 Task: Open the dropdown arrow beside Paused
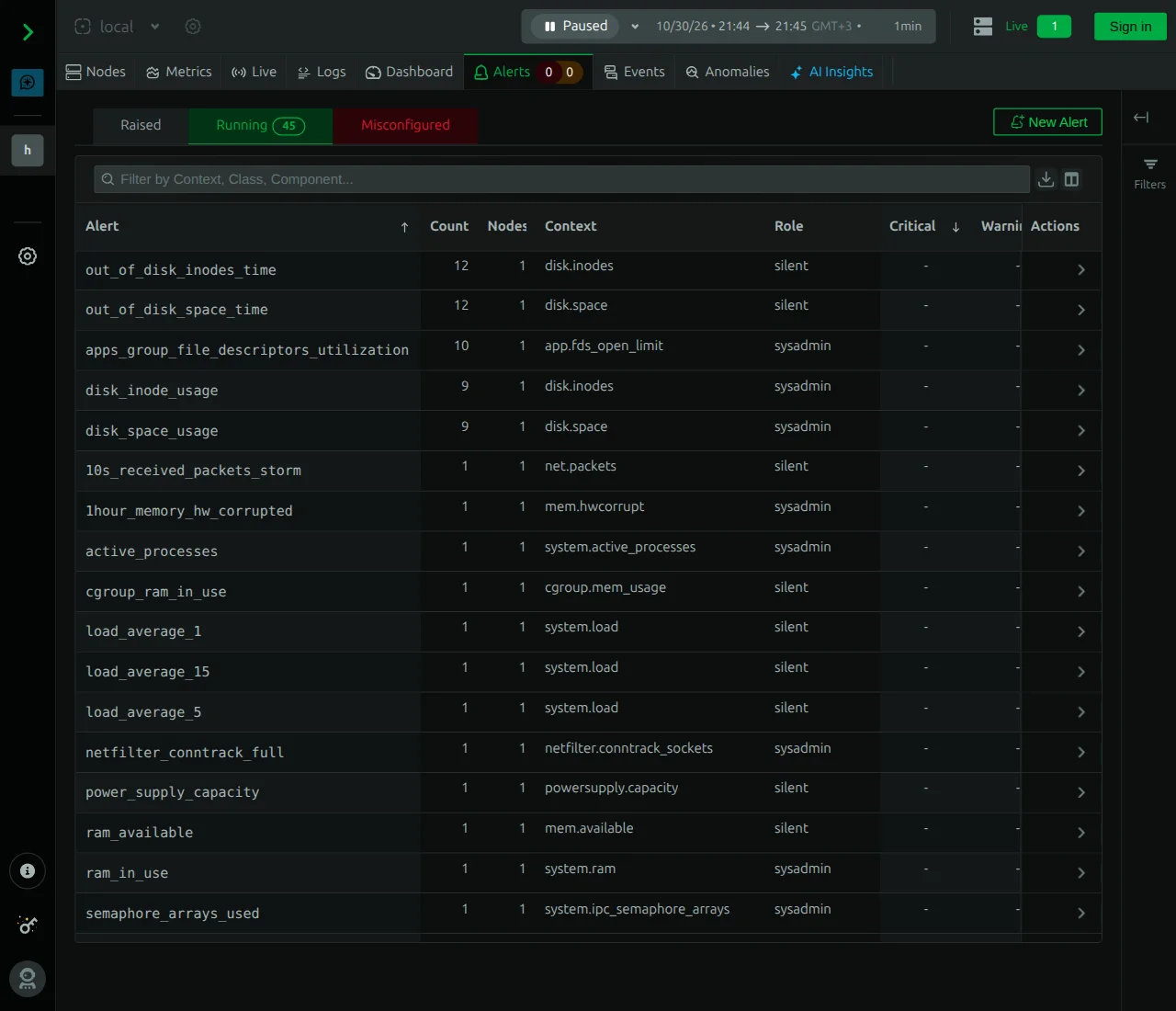pyautogui.click(x=635, y=27)
